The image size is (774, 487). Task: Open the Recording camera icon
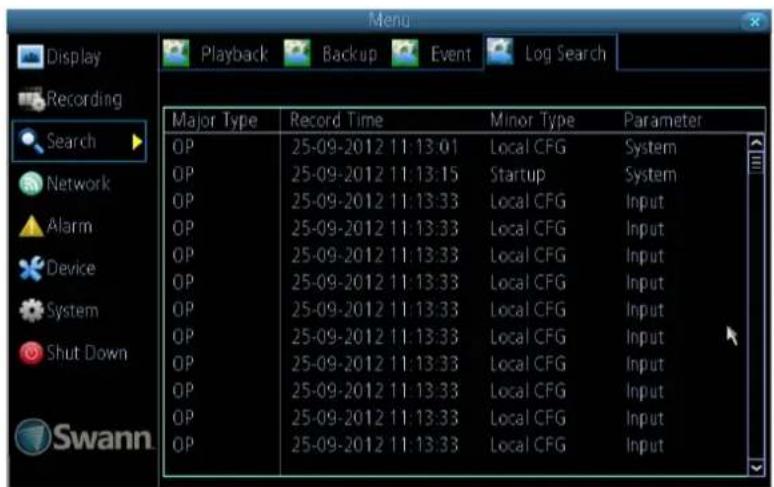coord(31,99)
